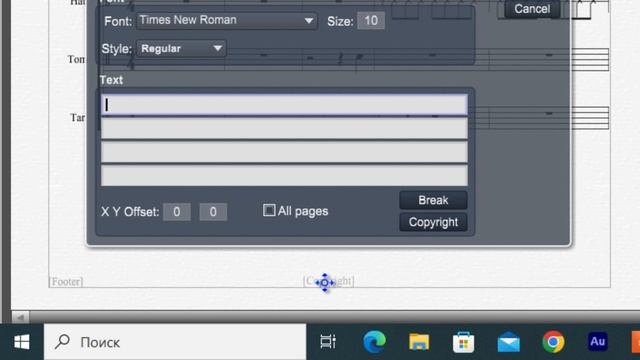This screenshot has width=640, height=360.
Task: Click the Size field showing 10
Action: tap(371, 20)
